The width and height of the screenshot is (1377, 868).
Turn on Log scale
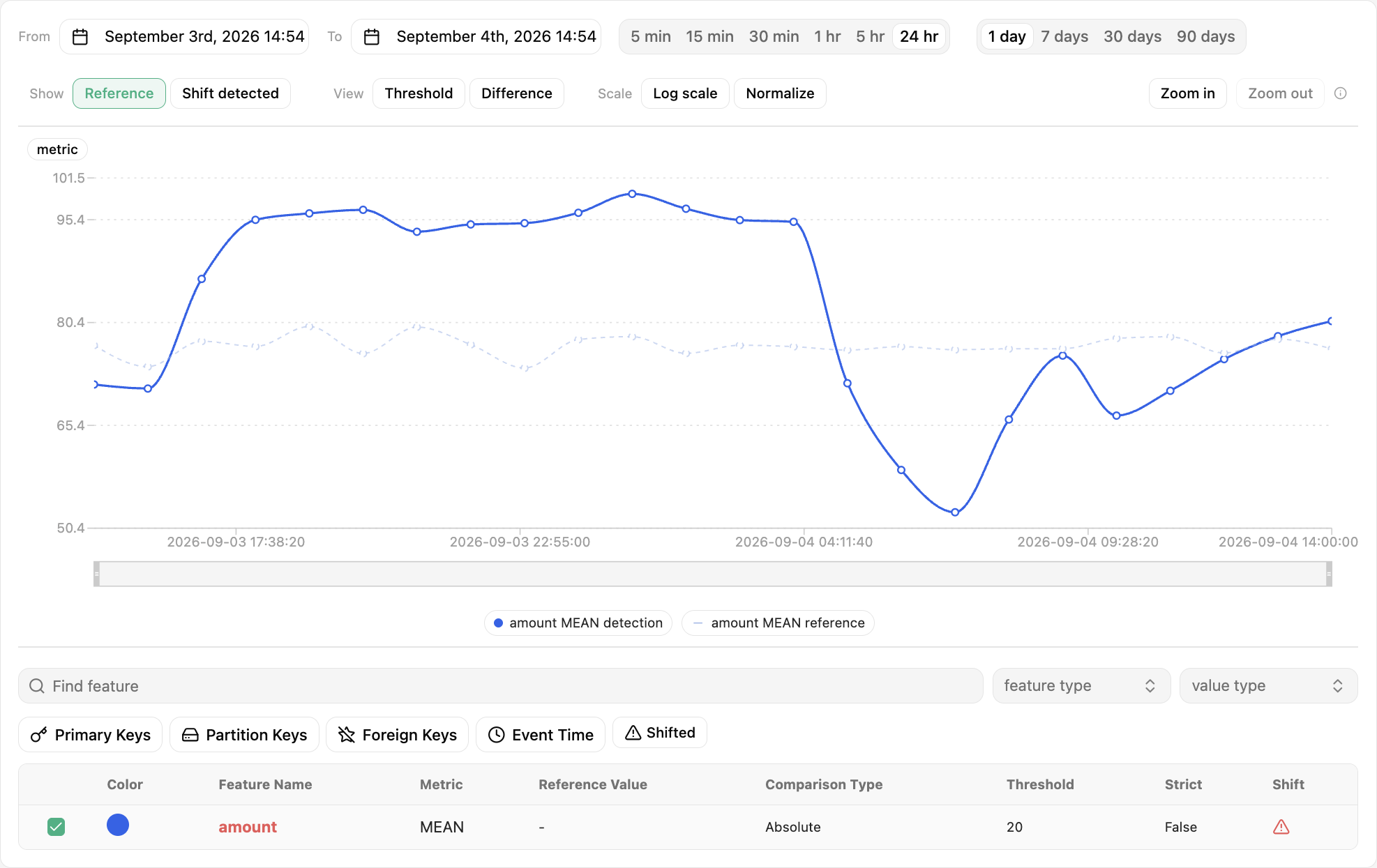(x=685, y=93)
